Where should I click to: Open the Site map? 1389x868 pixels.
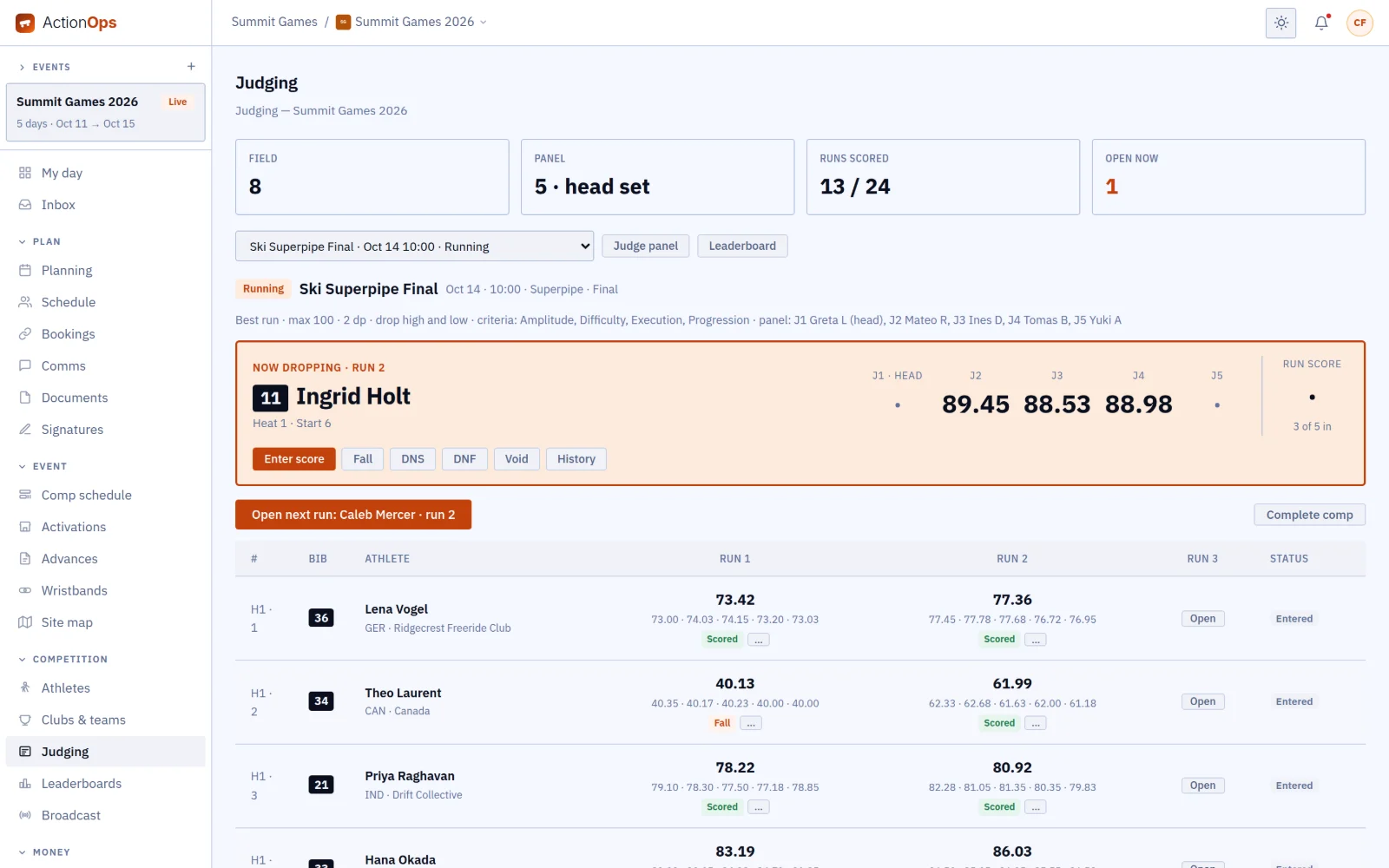tap(105, 622)
